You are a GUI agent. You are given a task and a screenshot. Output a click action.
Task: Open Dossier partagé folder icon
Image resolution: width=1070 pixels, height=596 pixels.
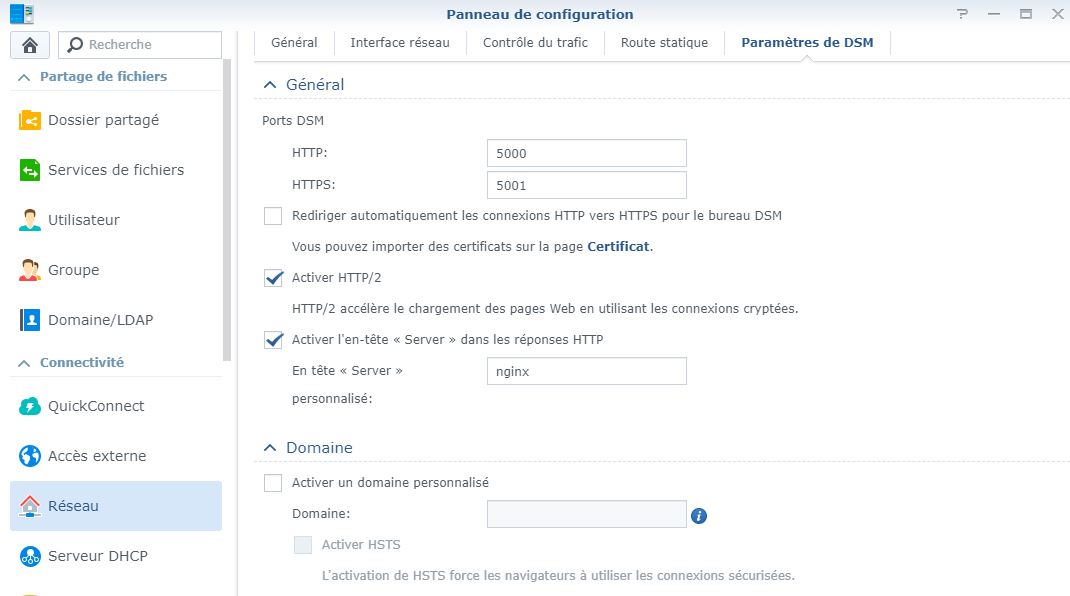(x=30, y=120)
